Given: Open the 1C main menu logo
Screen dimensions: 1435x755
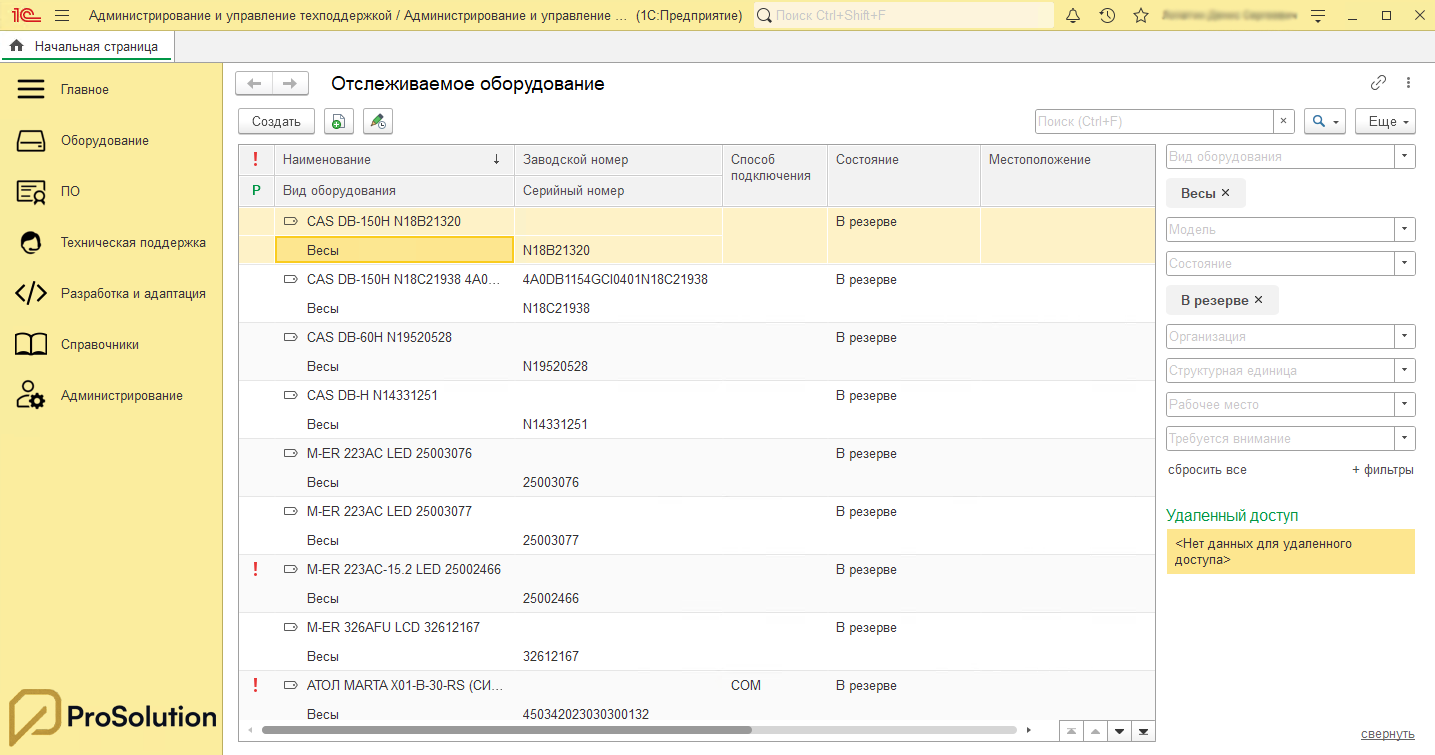Looking at the screenshot, I should [24, 16].
